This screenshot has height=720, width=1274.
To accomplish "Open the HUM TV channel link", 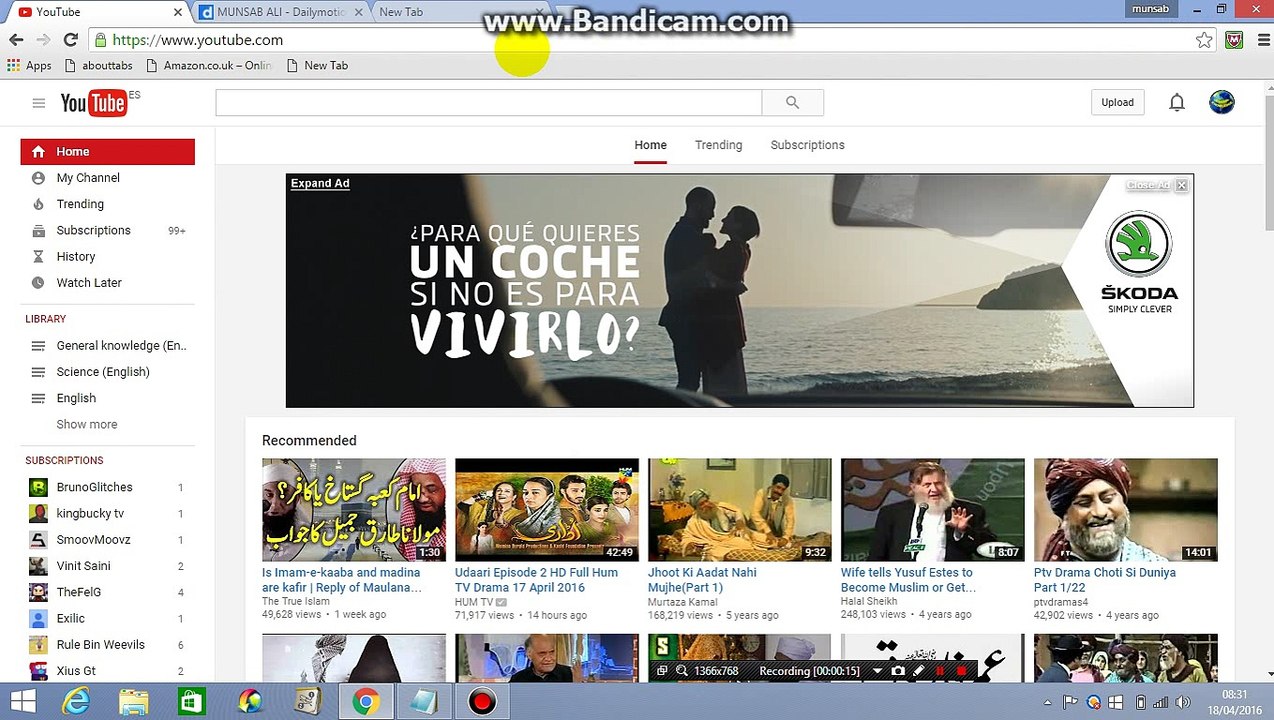I will tap(474, 602).
